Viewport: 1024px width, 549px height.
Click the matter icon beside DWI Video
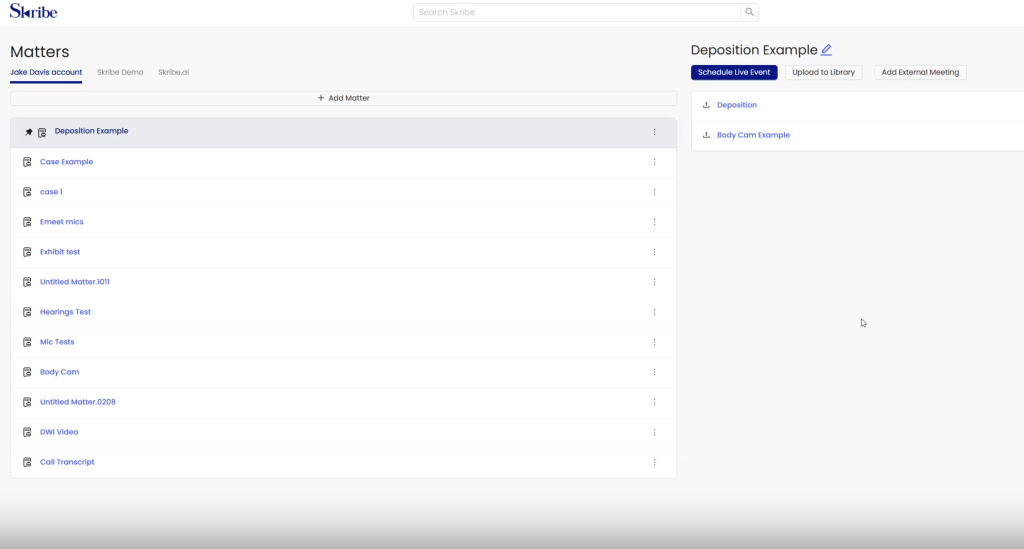point(27,432)
